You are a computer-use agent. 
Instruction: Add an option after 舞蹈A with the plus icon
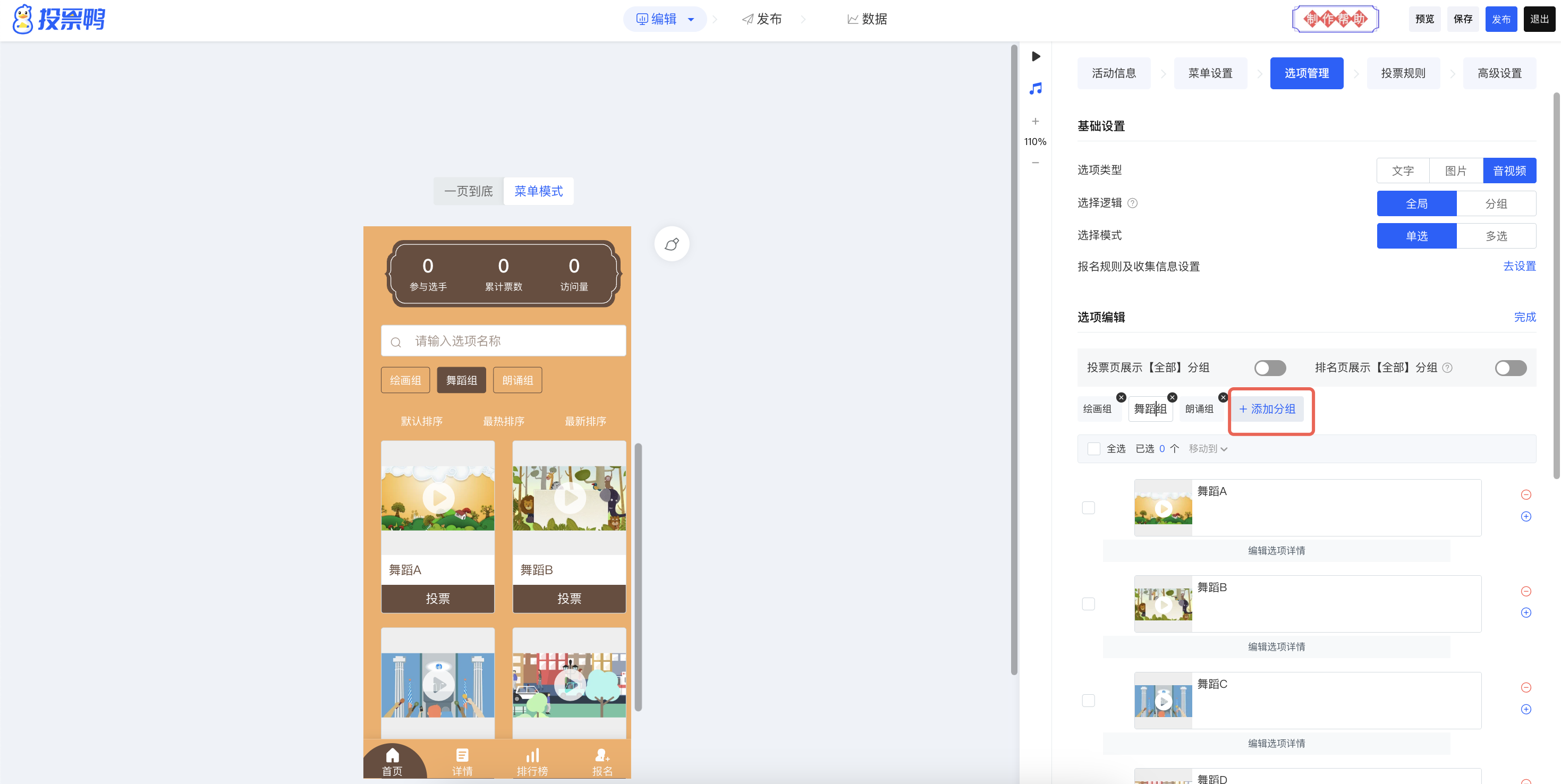(1526, 516)
